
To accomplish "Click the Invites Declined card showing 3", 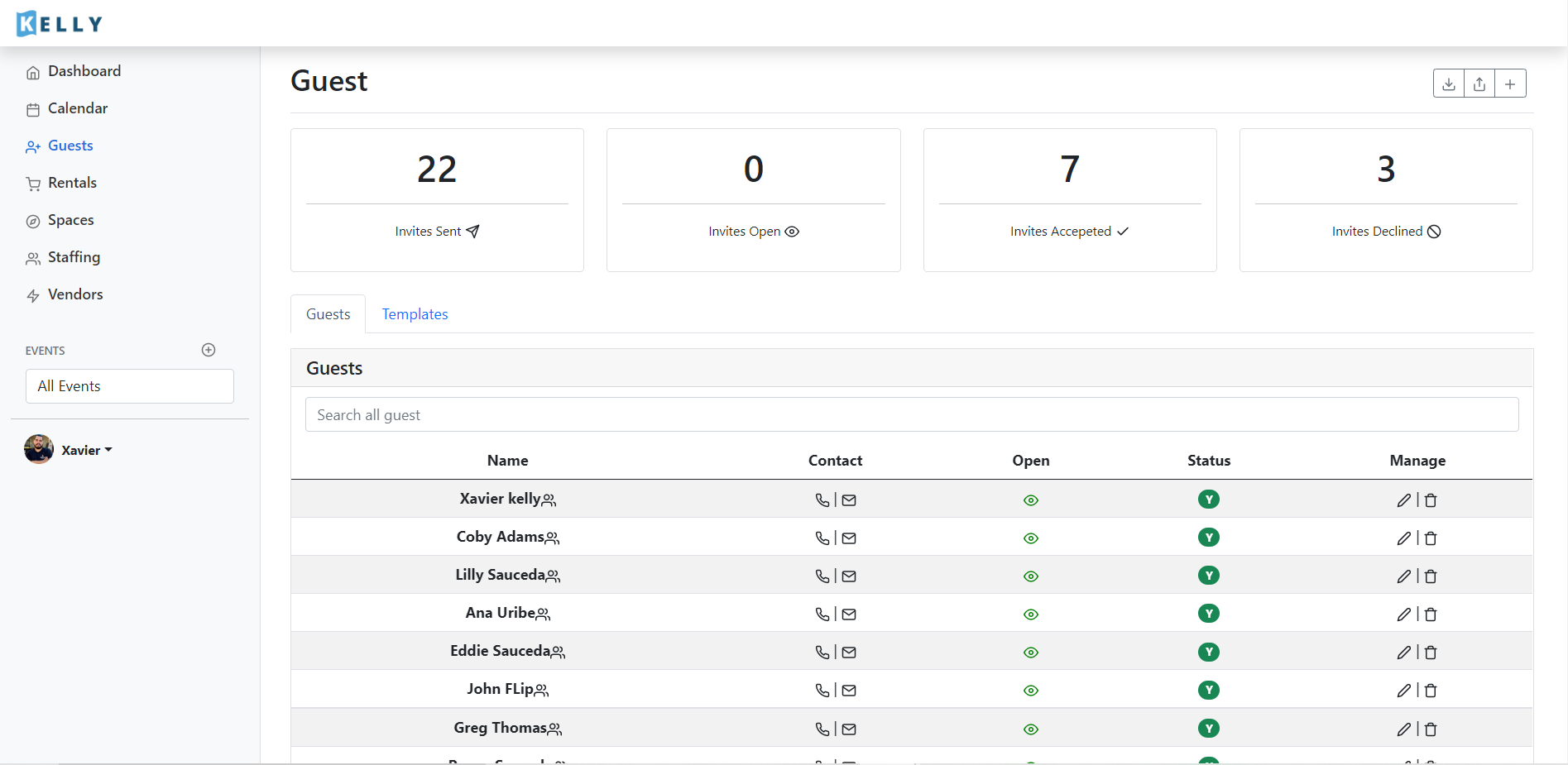I will [1386, 200].
